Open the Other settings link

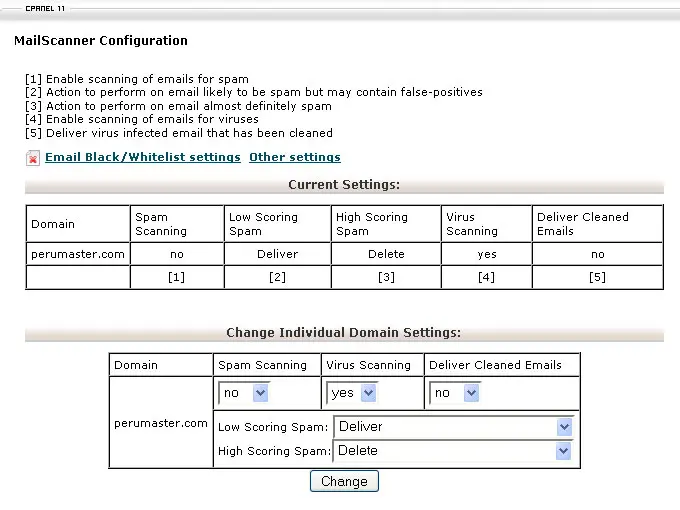click(x=295, y=157)
